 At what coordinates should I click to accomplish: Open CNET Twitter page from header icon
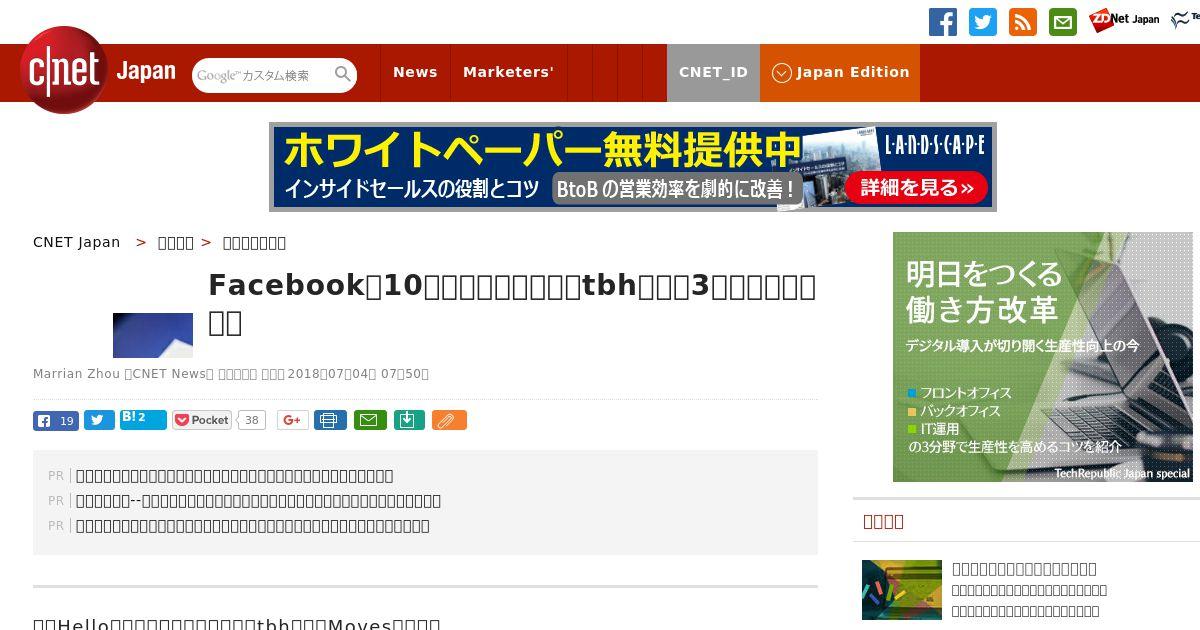[983, 22]
